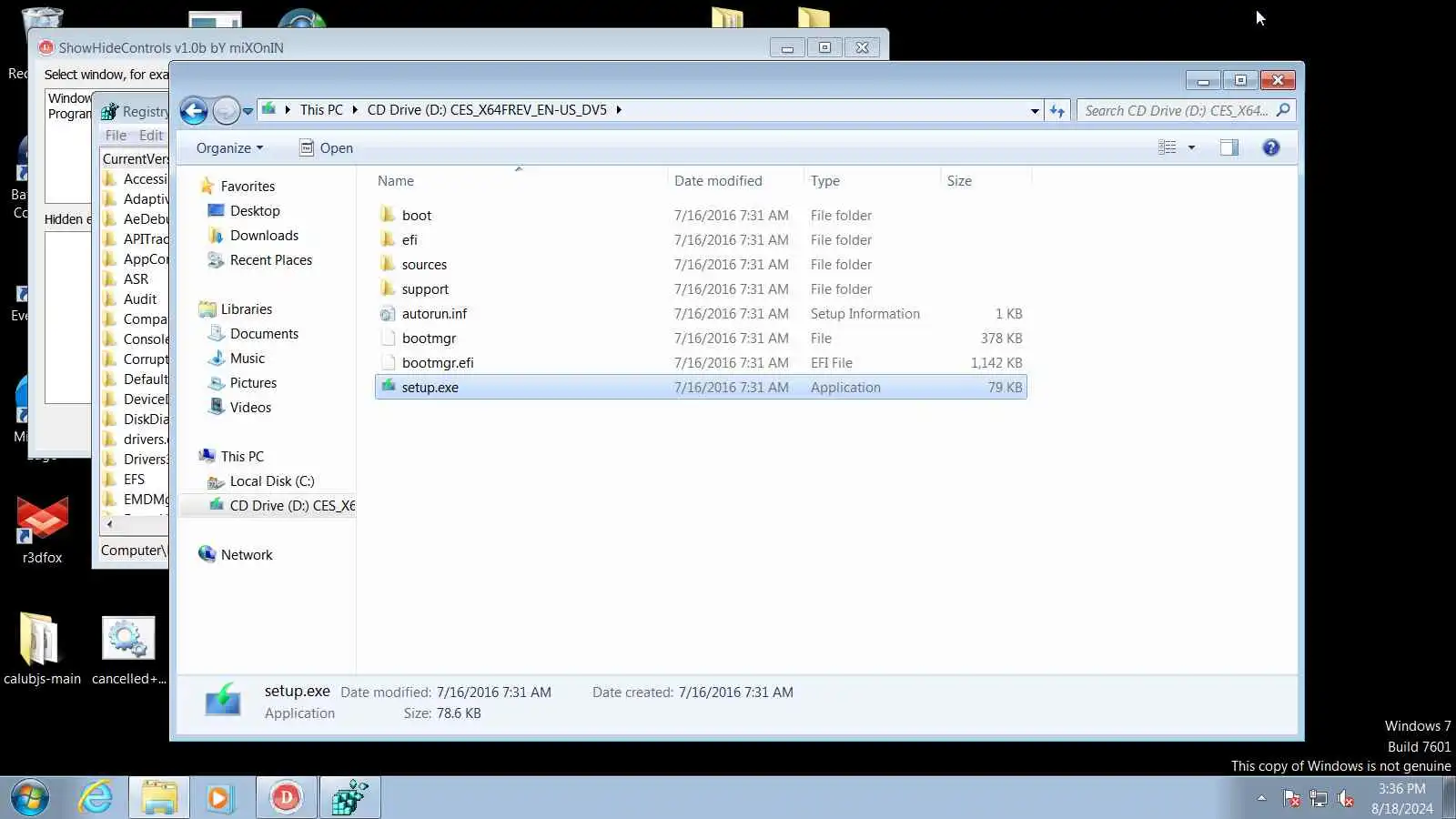1456x819 pixels.
Task: Open Recent Places in navigation pane
Action: [270, 260]
